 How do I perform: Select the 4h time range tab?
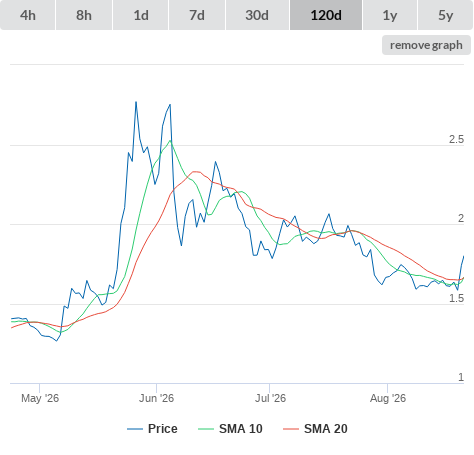[28, 15]
